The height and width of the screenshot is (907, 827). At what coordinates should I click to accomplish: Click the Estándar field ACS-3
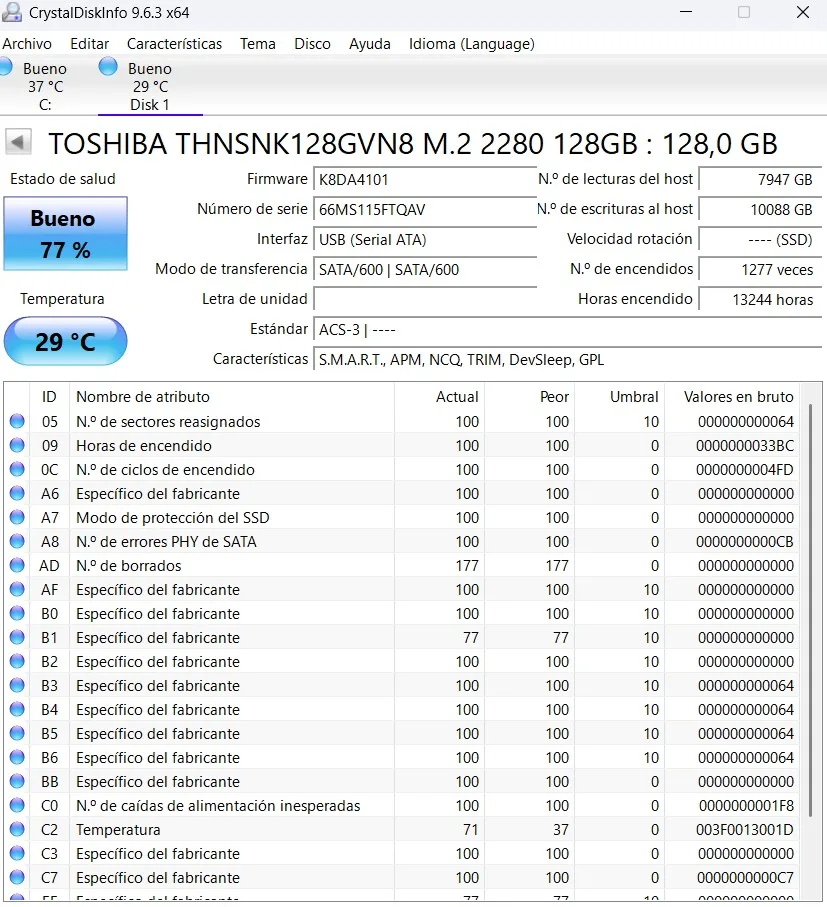[567, 330]
